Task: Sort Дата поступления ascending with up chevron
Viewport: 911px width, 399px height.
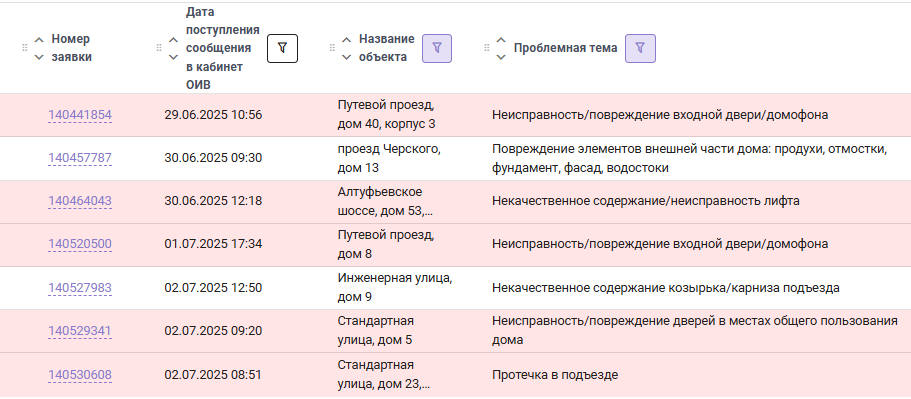Action: point(173,40)
